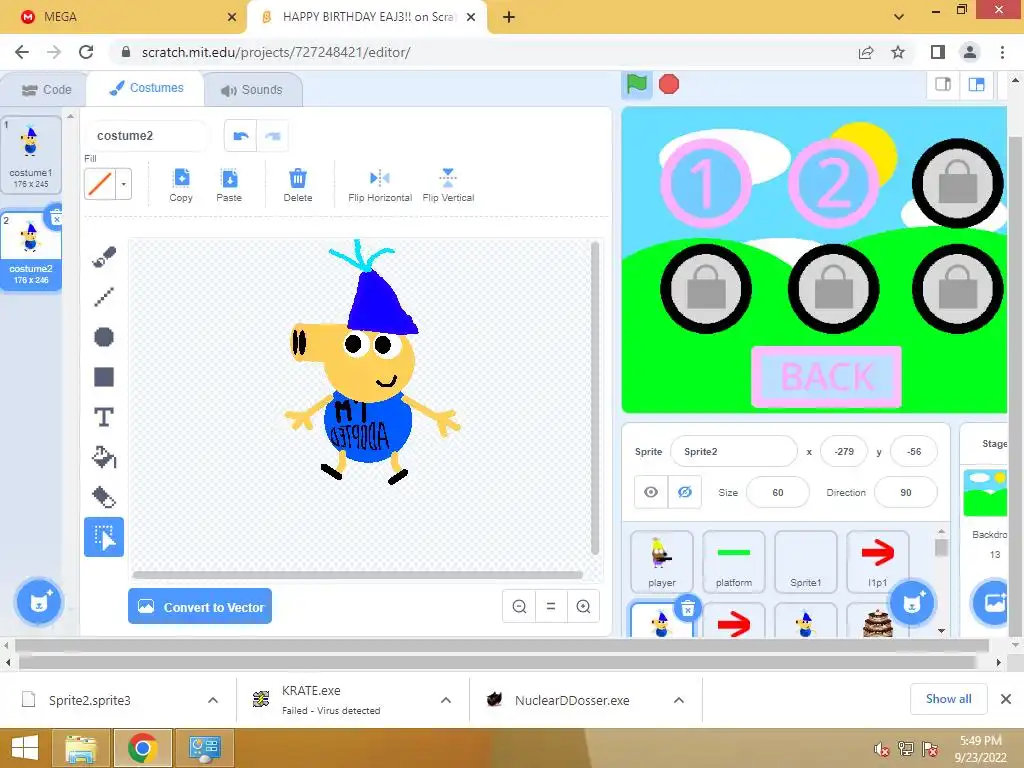Select the Text tool
The image size is (1024, 768).
(x=104, y=417)
